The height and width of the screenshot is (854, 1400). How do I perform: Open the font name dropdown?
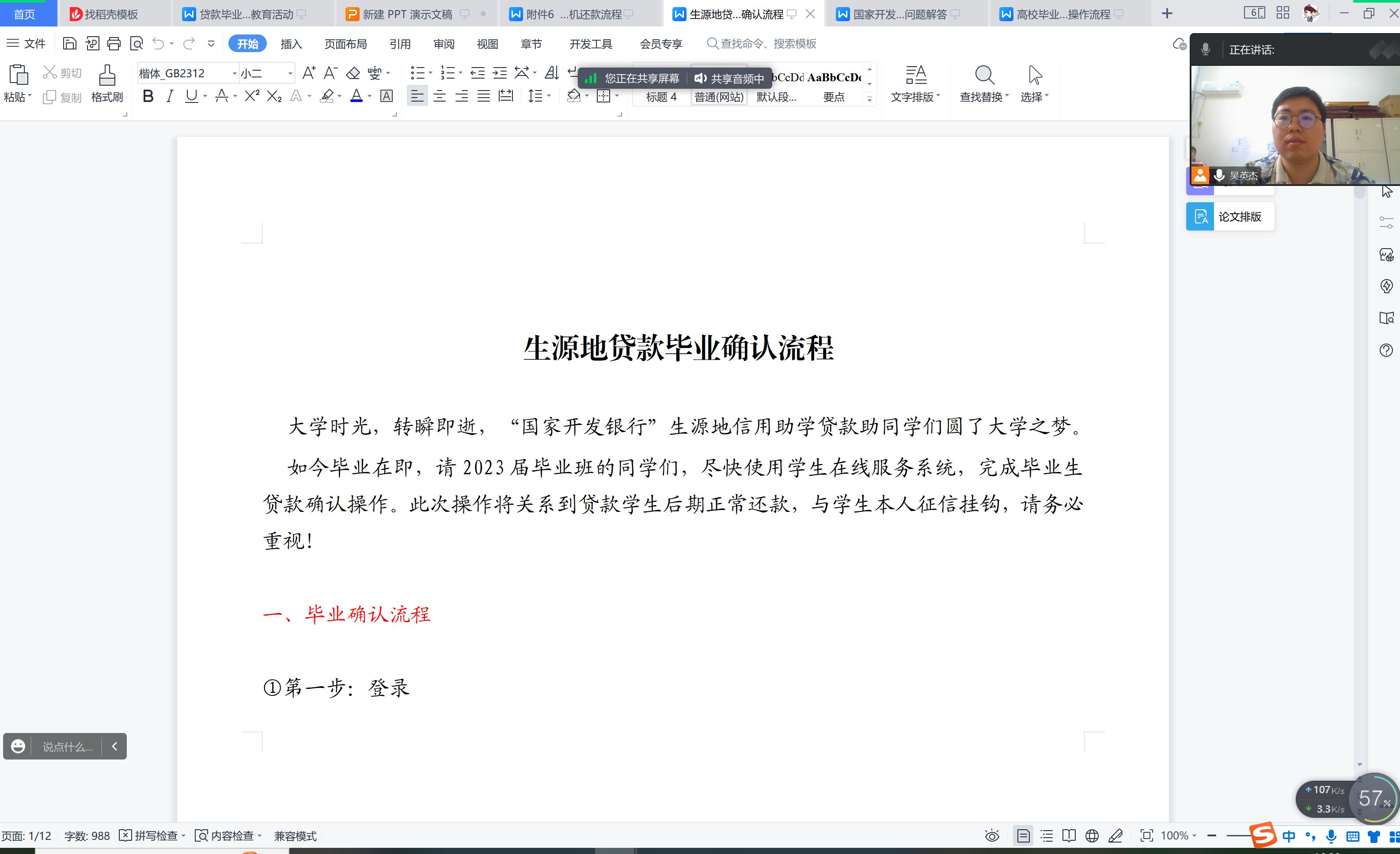tap(234, 73)
